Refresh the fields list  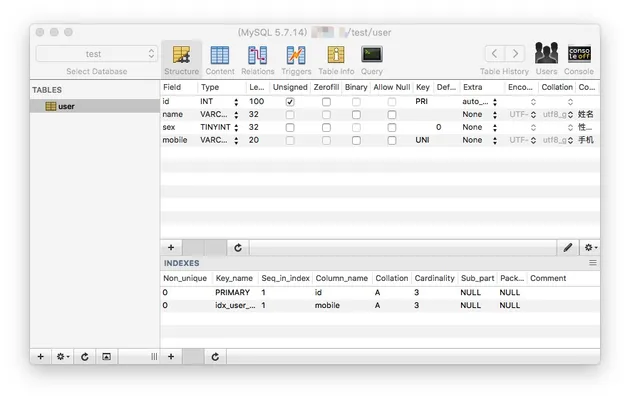(x=238, y=247)
